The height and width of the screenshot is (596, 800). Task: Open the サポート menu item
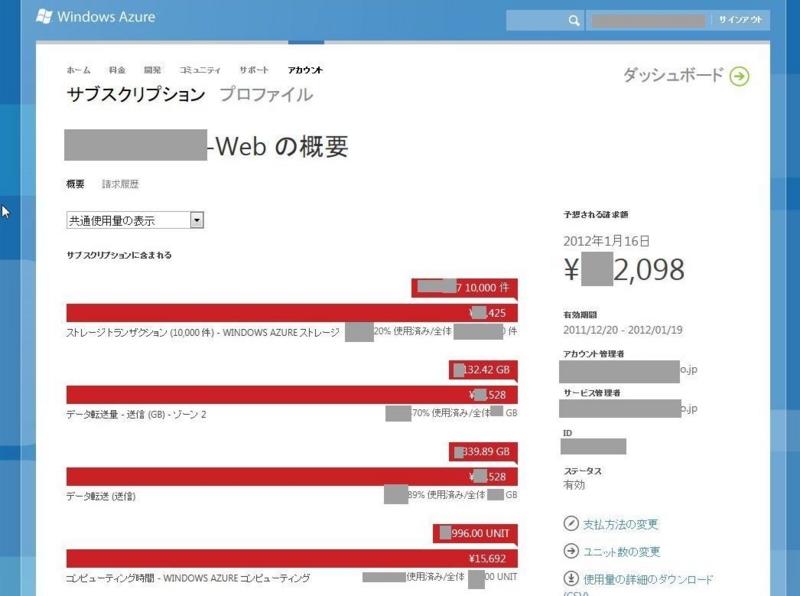[254, 70]
